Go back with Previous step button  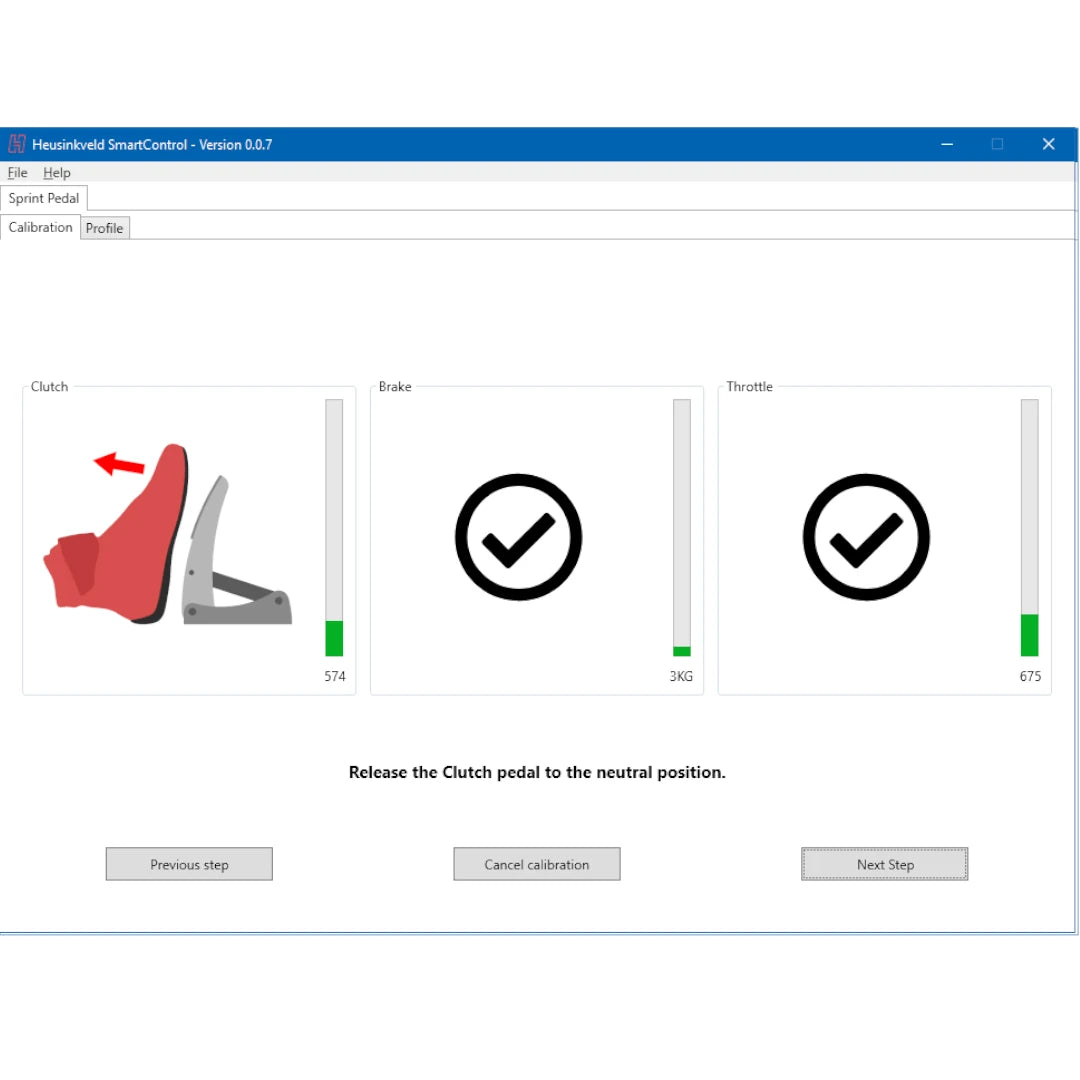[189, 864]
